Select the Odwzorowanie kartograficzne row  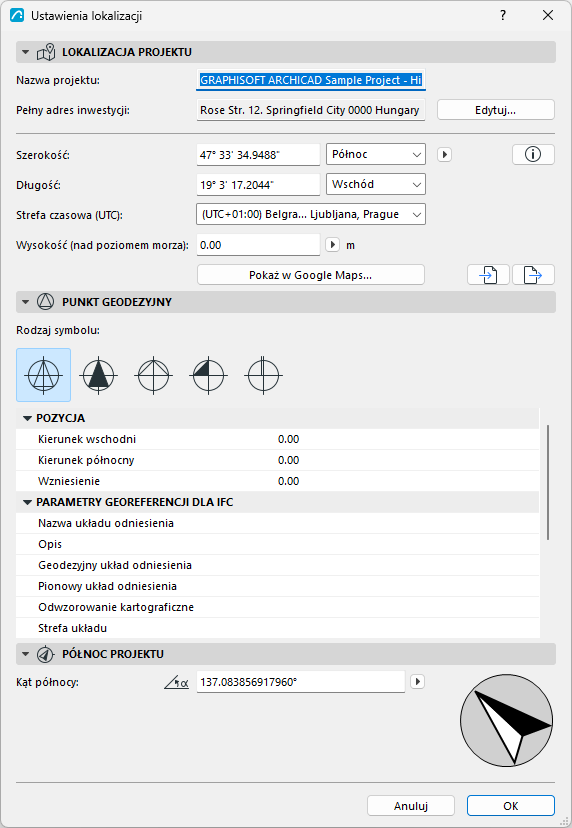pos(277,607)
